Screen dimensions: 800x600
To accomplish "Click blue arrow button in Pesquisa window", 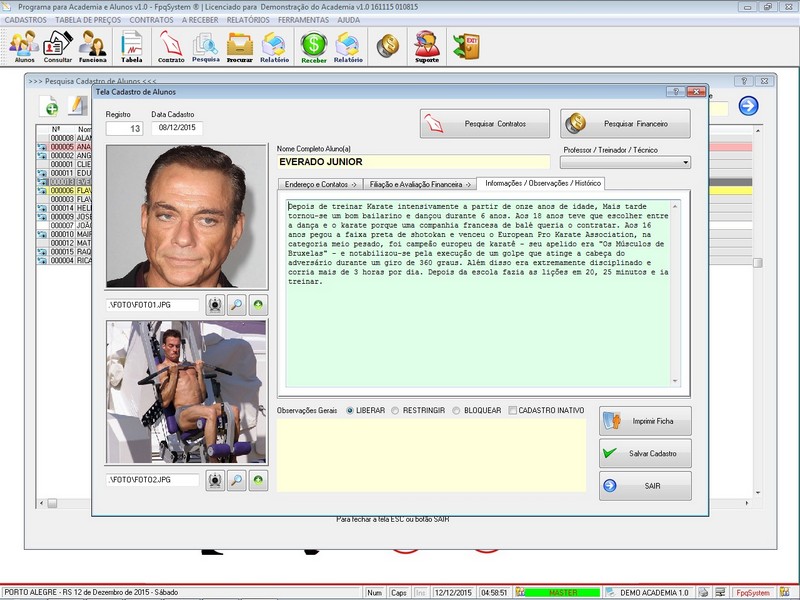I will pyautogui.click(x=748, y=106).
